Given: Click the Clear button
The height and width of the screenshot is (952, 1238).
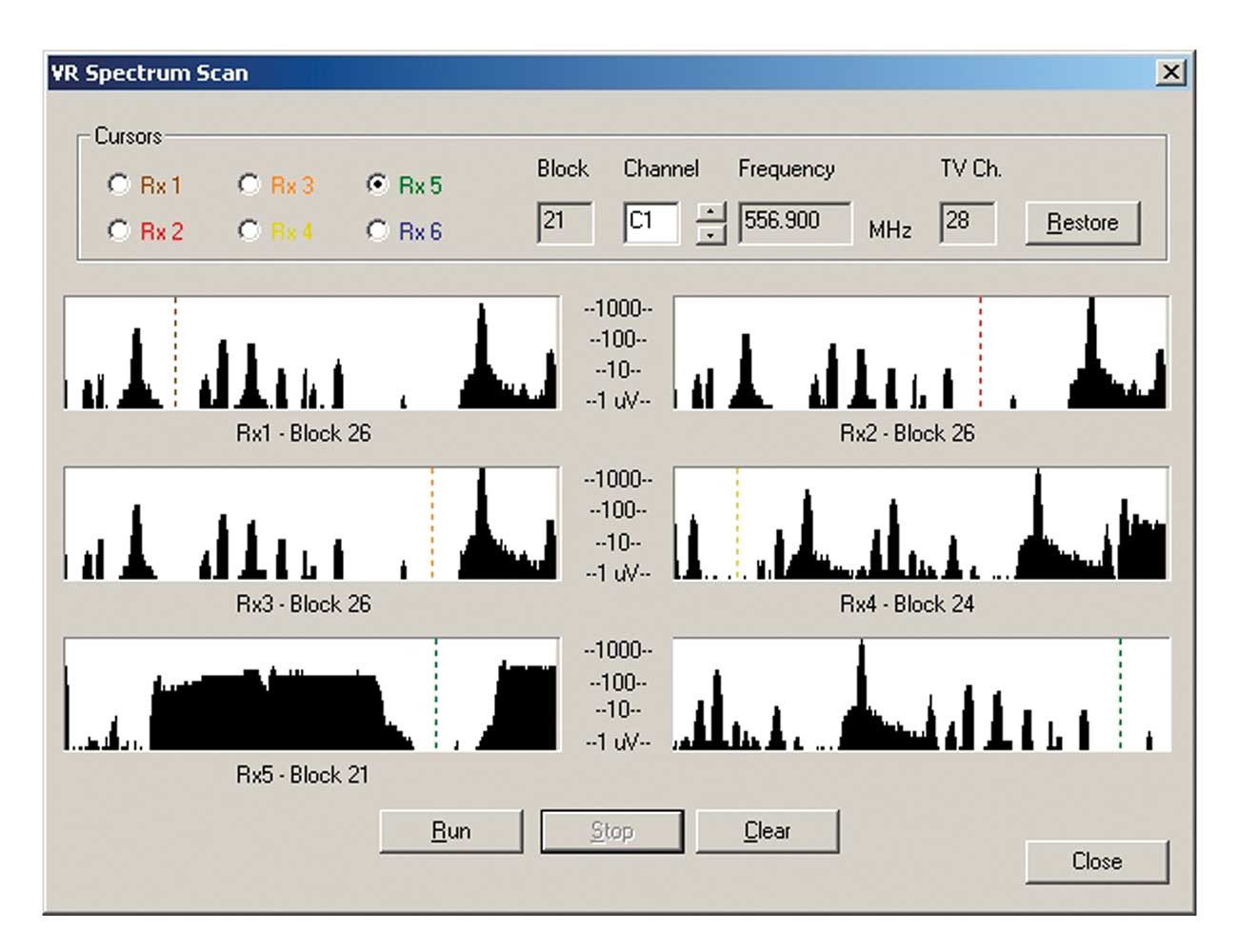Looking at the screenshot, I should pyautogui.click(x=768, y=829).
